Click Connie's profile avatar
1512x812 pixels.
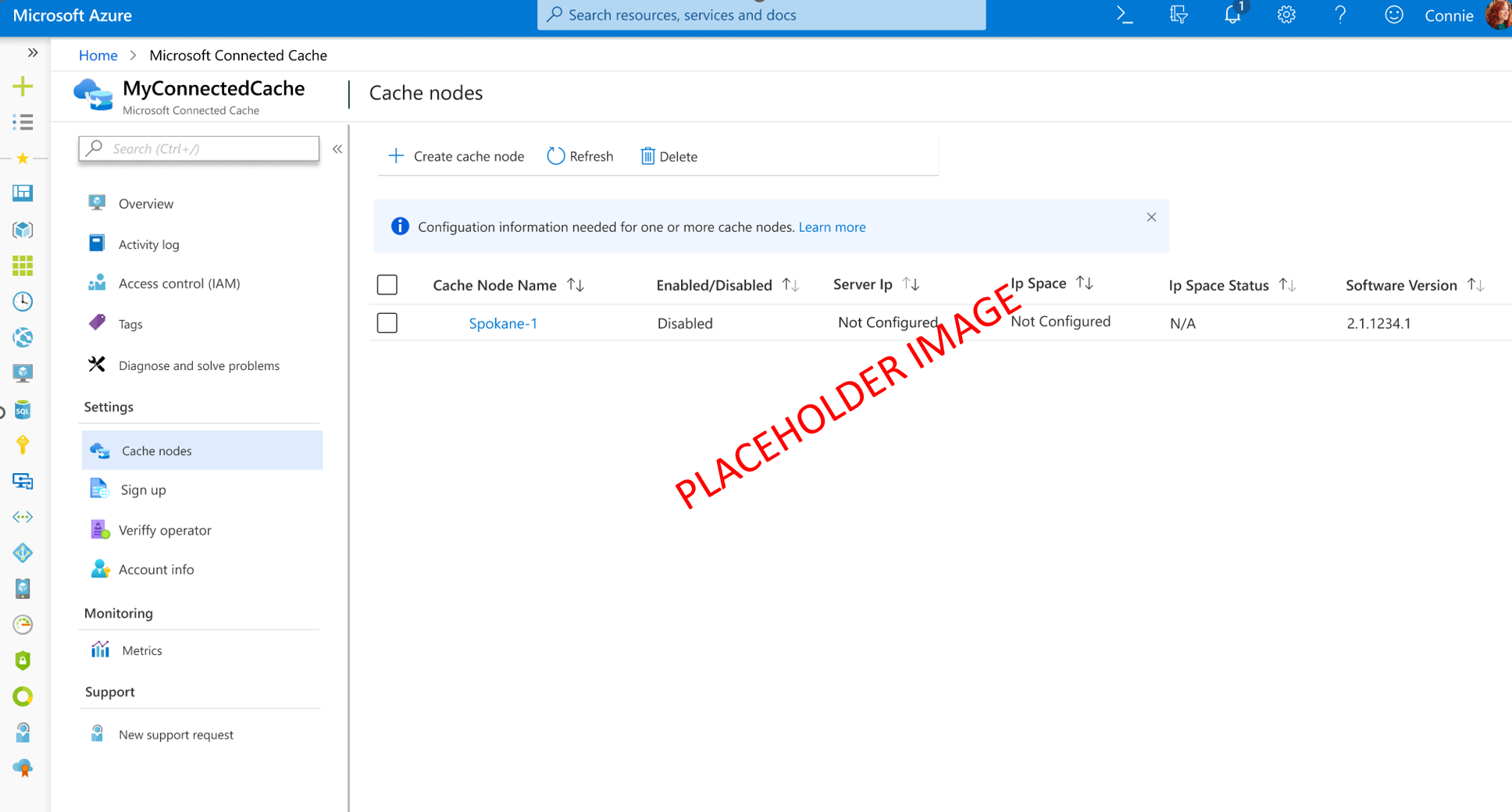click(1499, 15)
